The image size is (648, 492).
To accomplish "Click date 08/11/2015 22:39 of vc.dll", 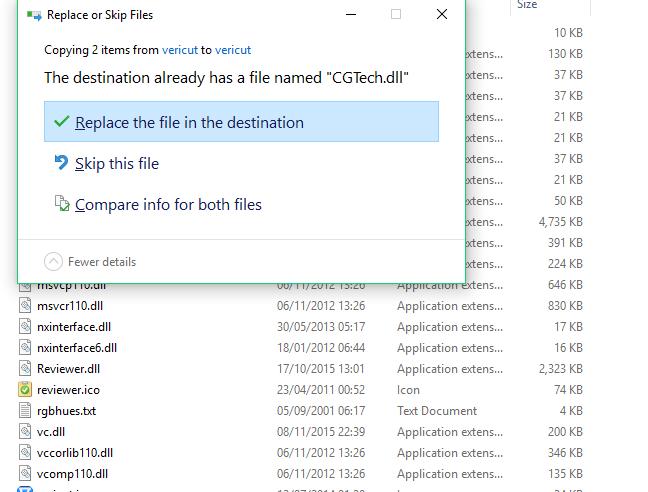I will click(321, 432).
